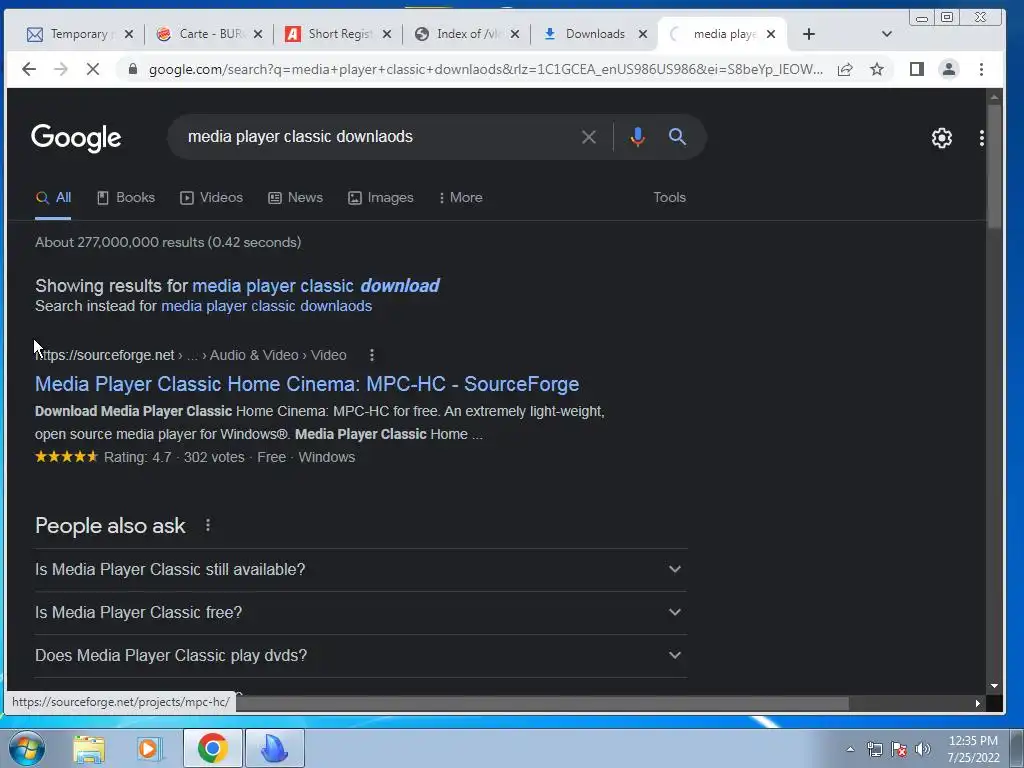Click the scroll-down arrow of the page

(994, 686)
